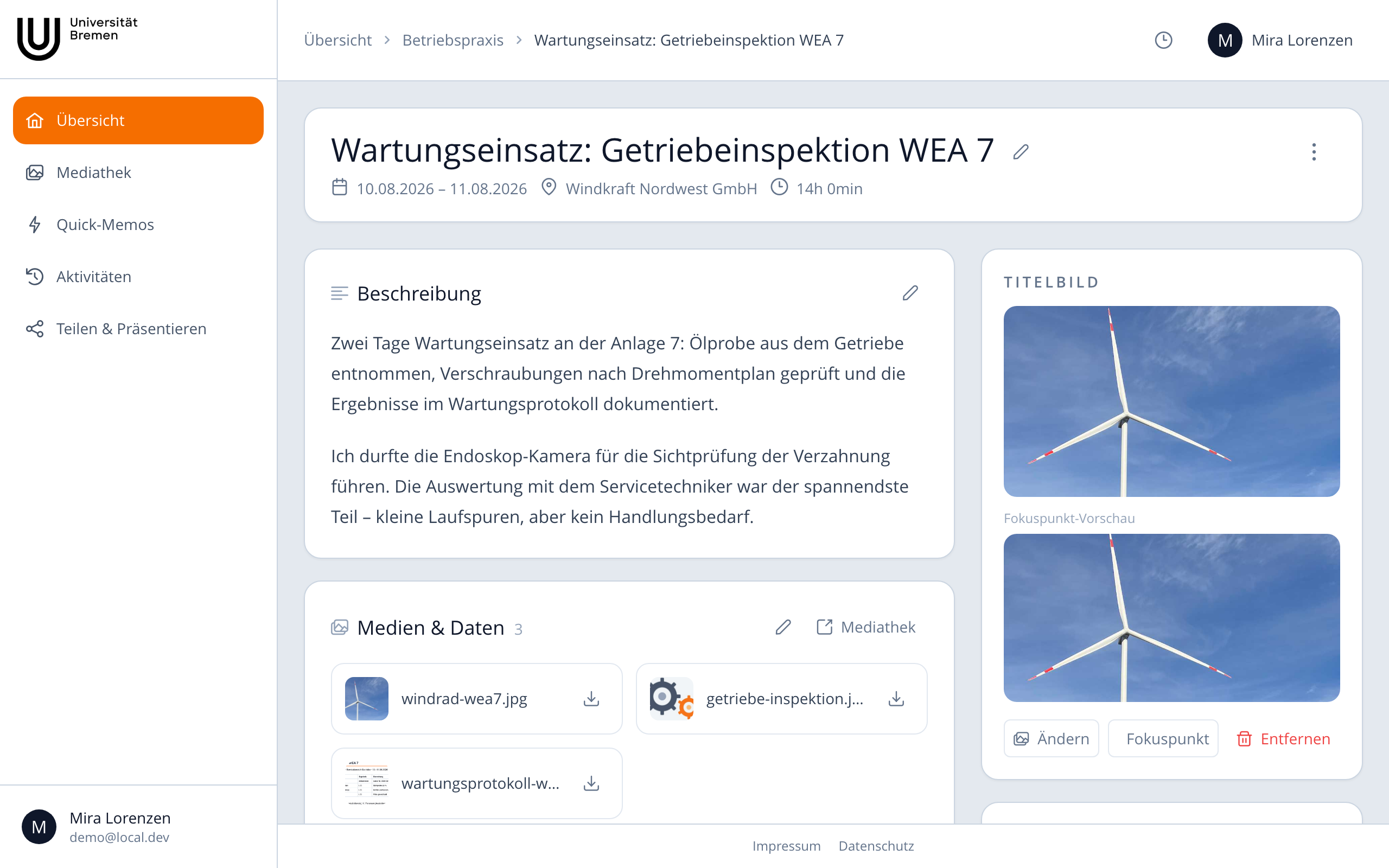Open the Datenschutz footer link
Screen dimensions: 1389x868
(x=876, y=846)
